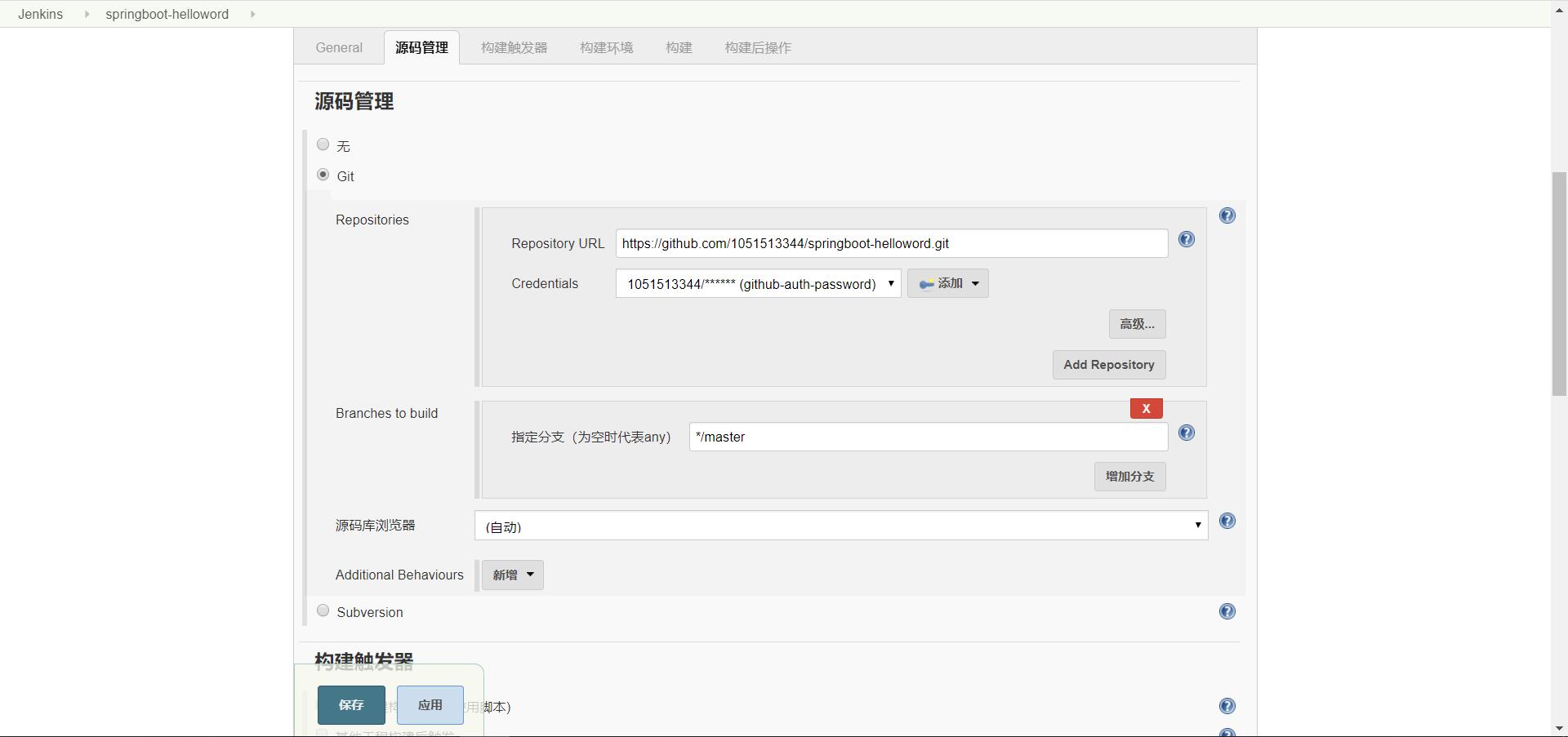Focus branch specifier */master field
Image resolution: width=1568 pixels, height=737 pixels.
929,437
